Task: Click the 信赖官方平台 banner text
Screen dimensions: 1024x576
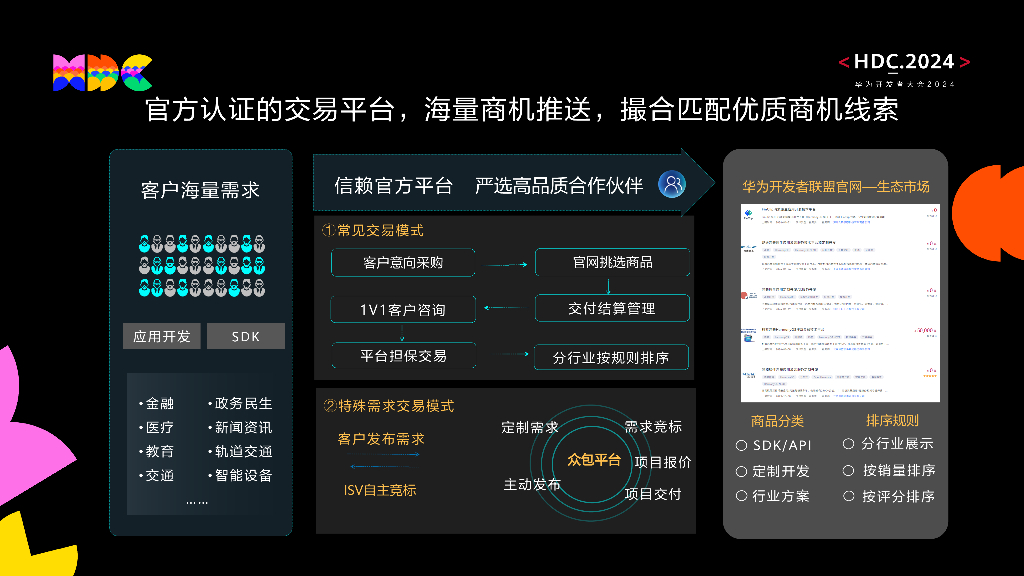Action: click(x=393, y=186)
